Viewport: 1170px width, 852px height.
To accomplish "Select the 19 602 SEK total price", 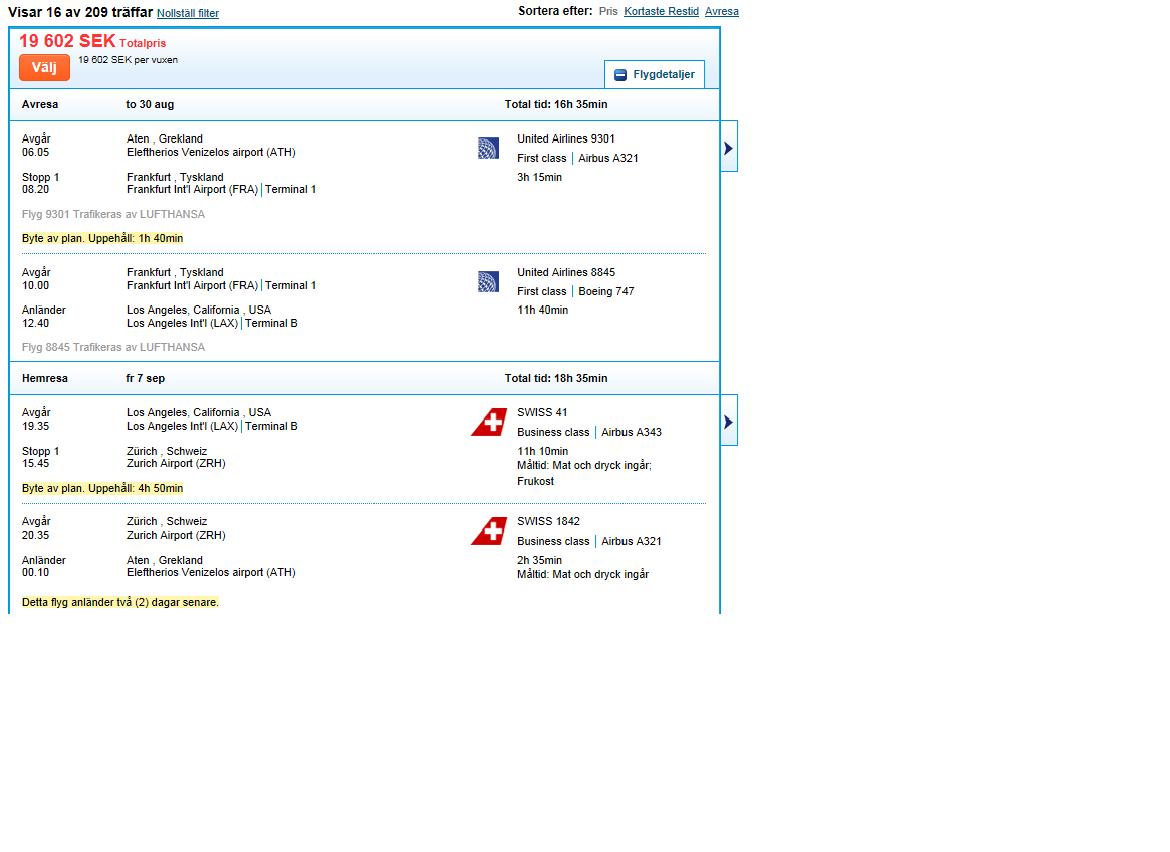I will (x=67, y=41).
